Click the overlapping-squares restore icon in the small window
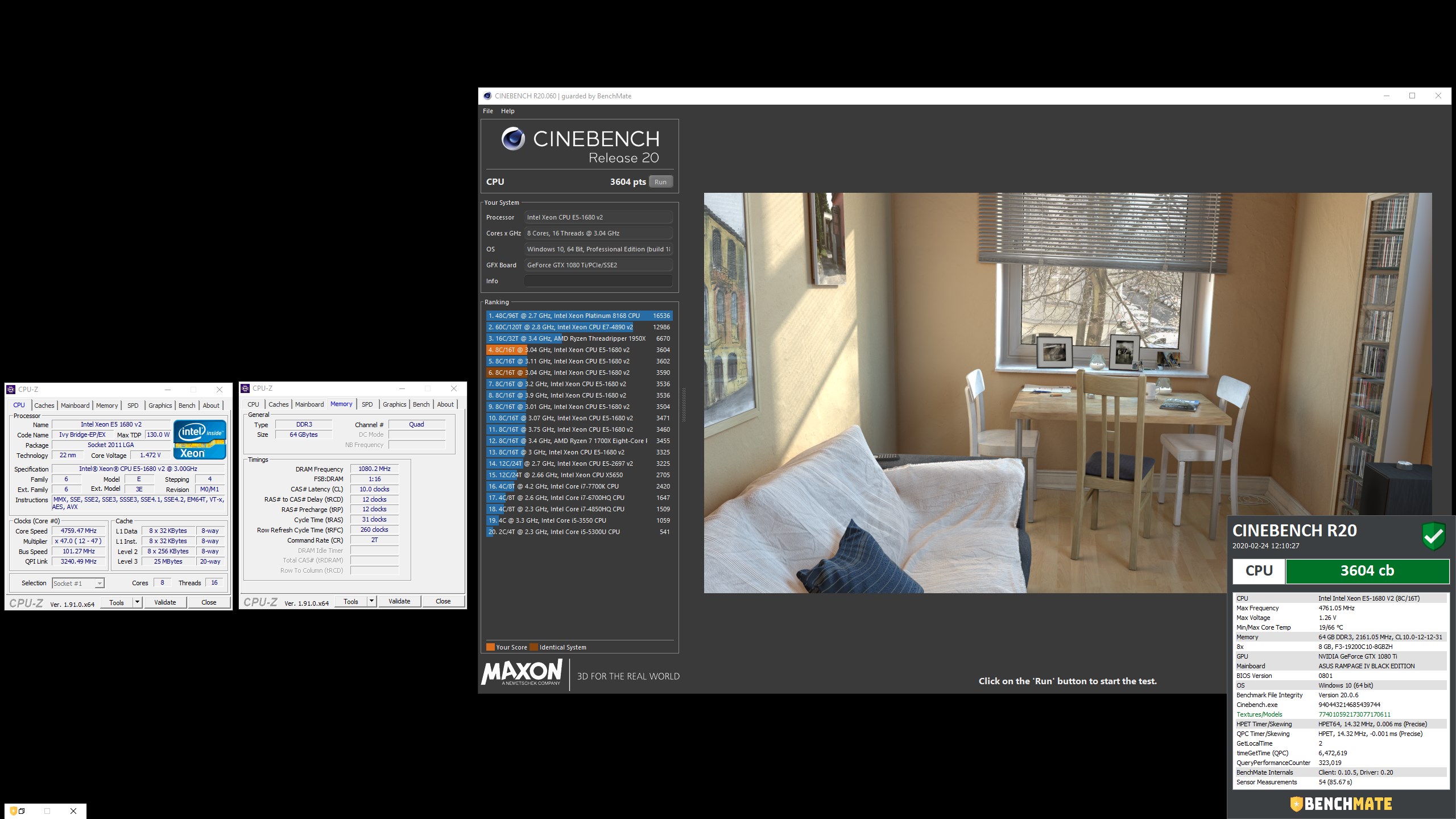The width and height of the screenshot is (1456, 819). [22, 811]
